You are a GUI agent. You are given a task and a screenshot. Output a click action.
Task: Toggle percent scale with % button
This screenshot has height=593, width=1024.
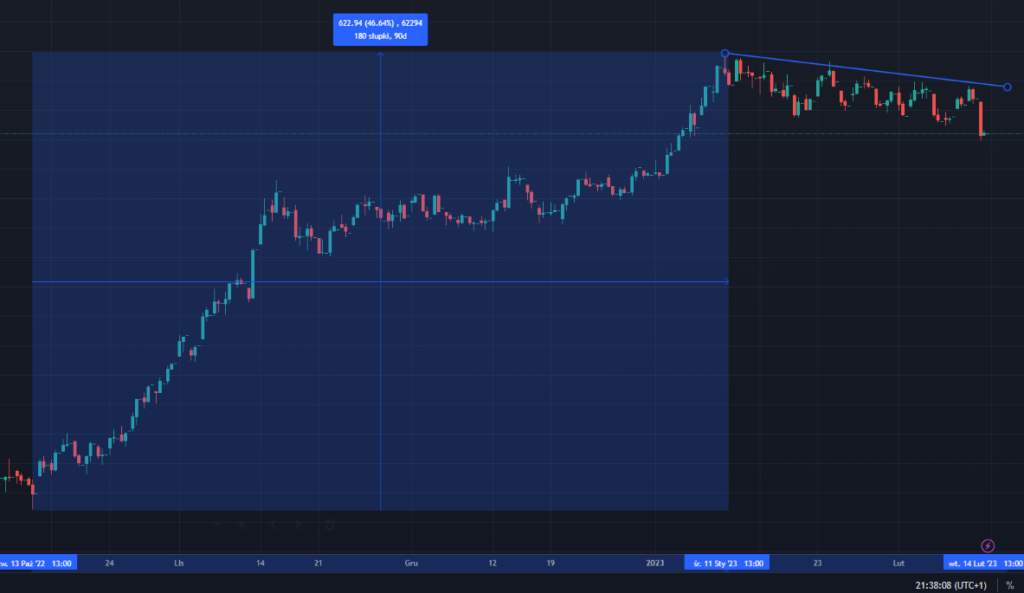(x=1009, y=584)
